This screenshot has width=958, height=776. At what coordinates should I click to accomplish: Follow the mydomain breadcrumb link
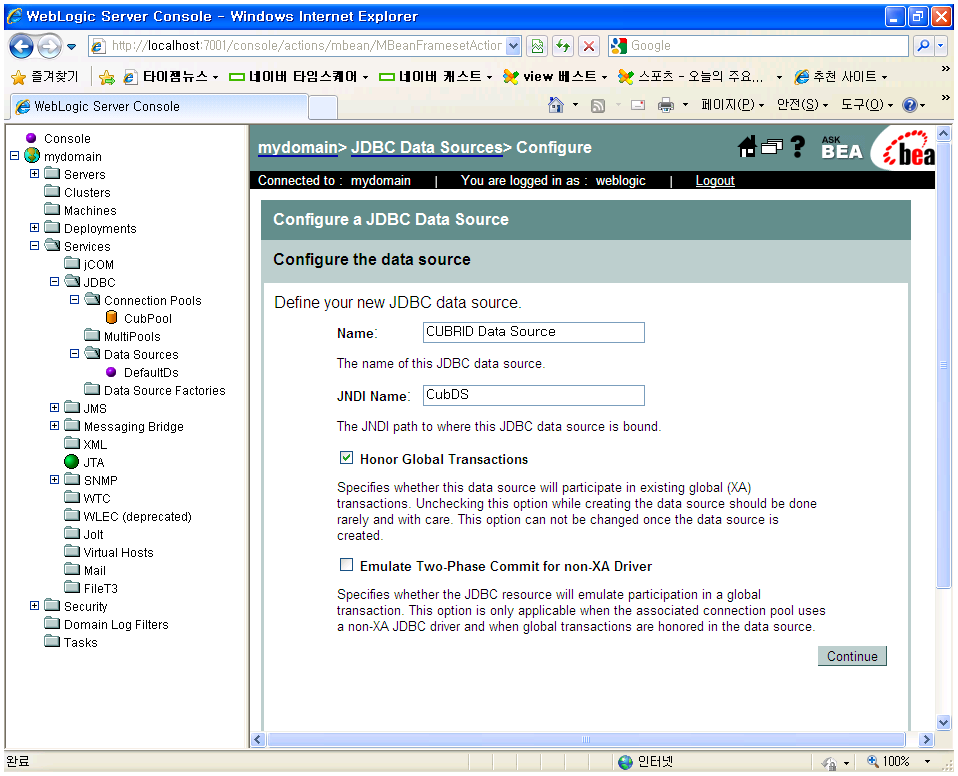click(x=298, y=147)
